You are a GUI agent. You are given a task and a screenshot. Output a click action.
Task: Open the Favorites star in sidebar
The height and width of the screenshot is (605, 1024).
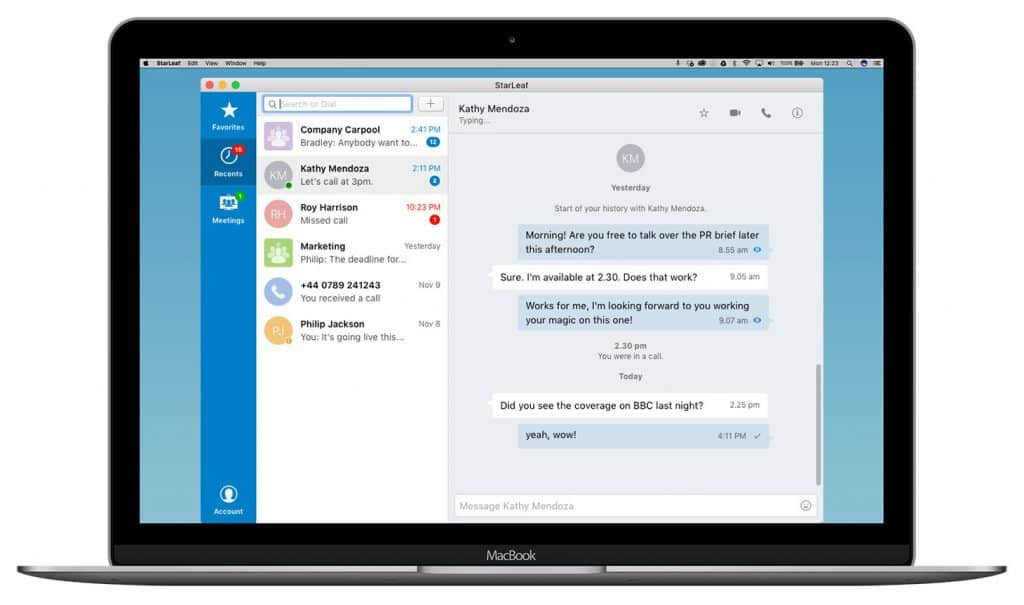click(x=228, y=116)
